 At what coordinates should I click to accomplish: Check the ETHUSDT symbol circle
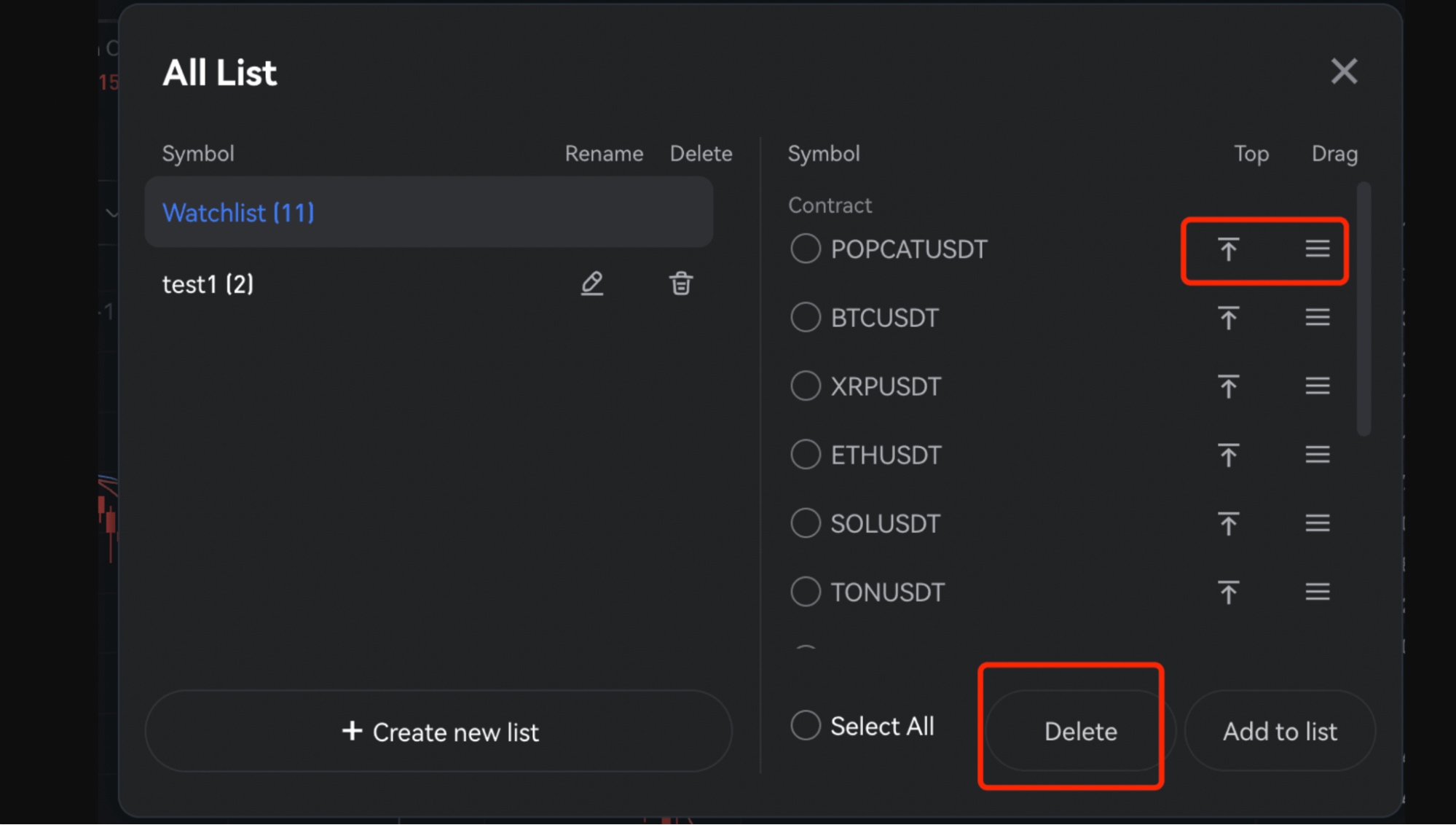tap(805, 455)
